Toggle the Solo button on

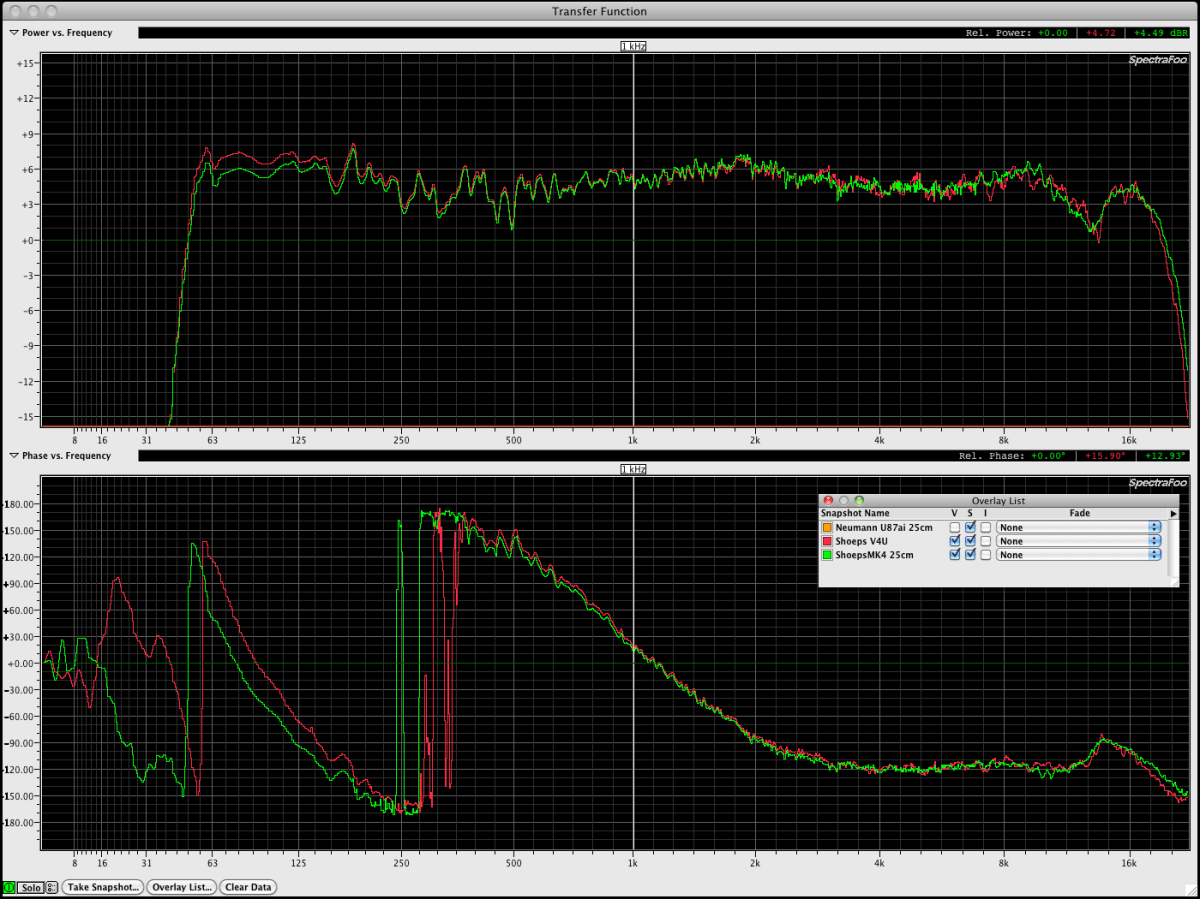(x=30, y=887)
